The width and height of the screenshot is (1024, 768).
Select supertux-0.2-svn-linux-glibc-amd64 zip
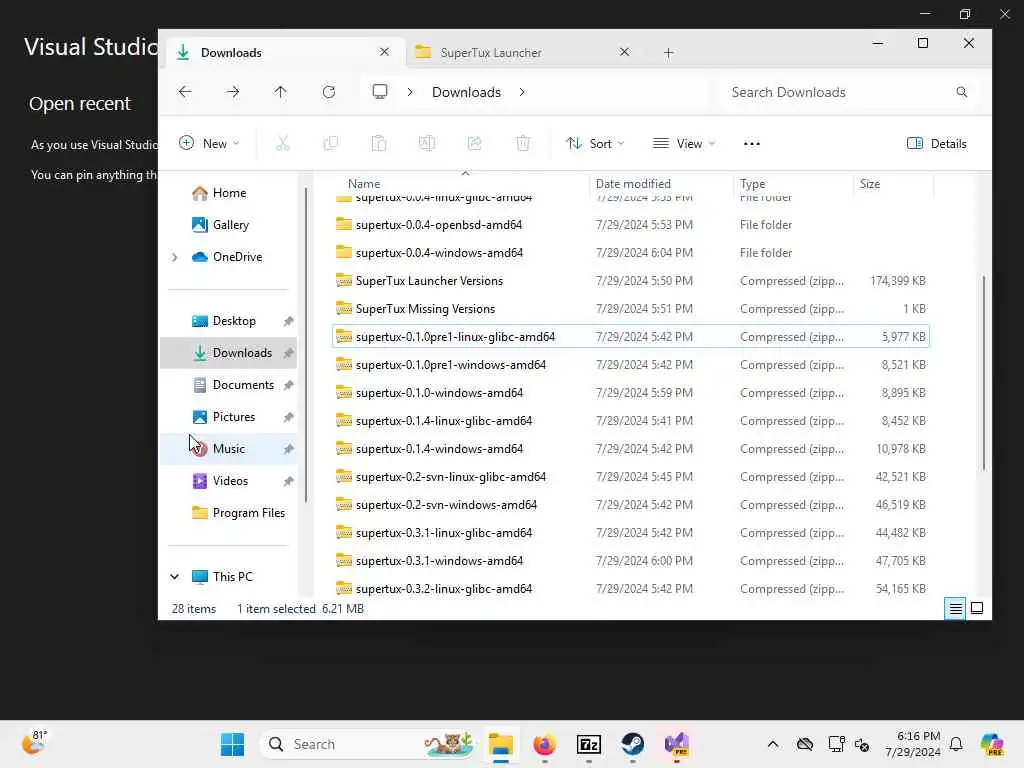coord(630,477)
